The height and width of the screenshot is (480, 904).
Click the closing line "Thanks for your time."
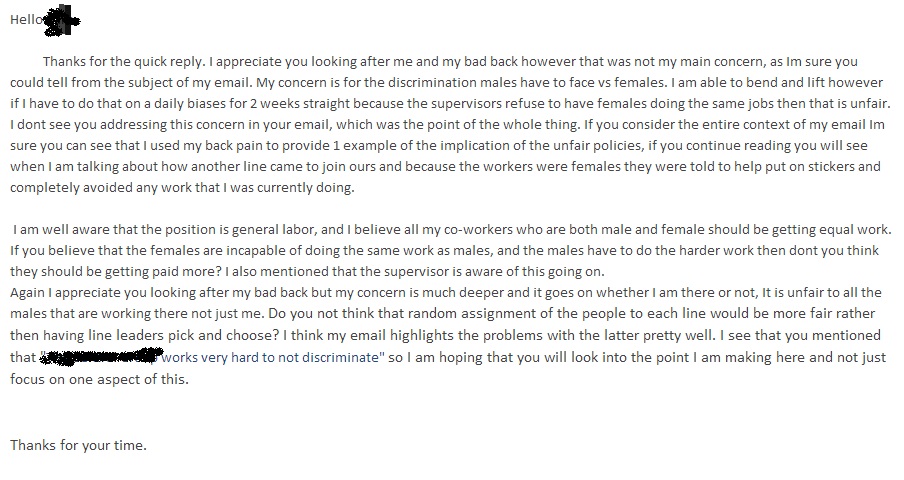tap(78, 445)
